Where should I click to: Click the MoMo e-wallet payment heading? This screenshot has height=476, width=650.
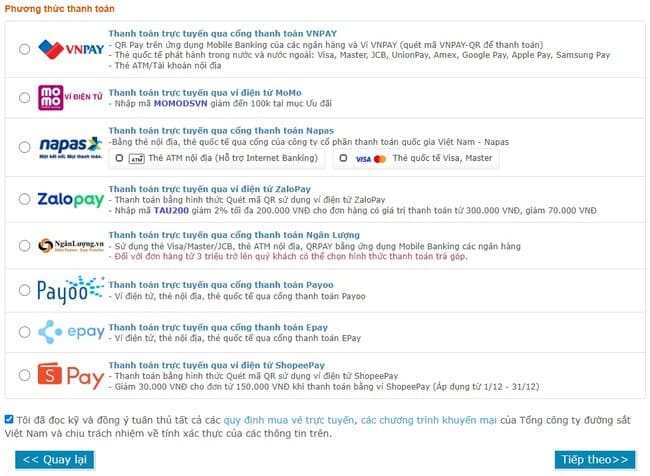click(x=205, y=92)
